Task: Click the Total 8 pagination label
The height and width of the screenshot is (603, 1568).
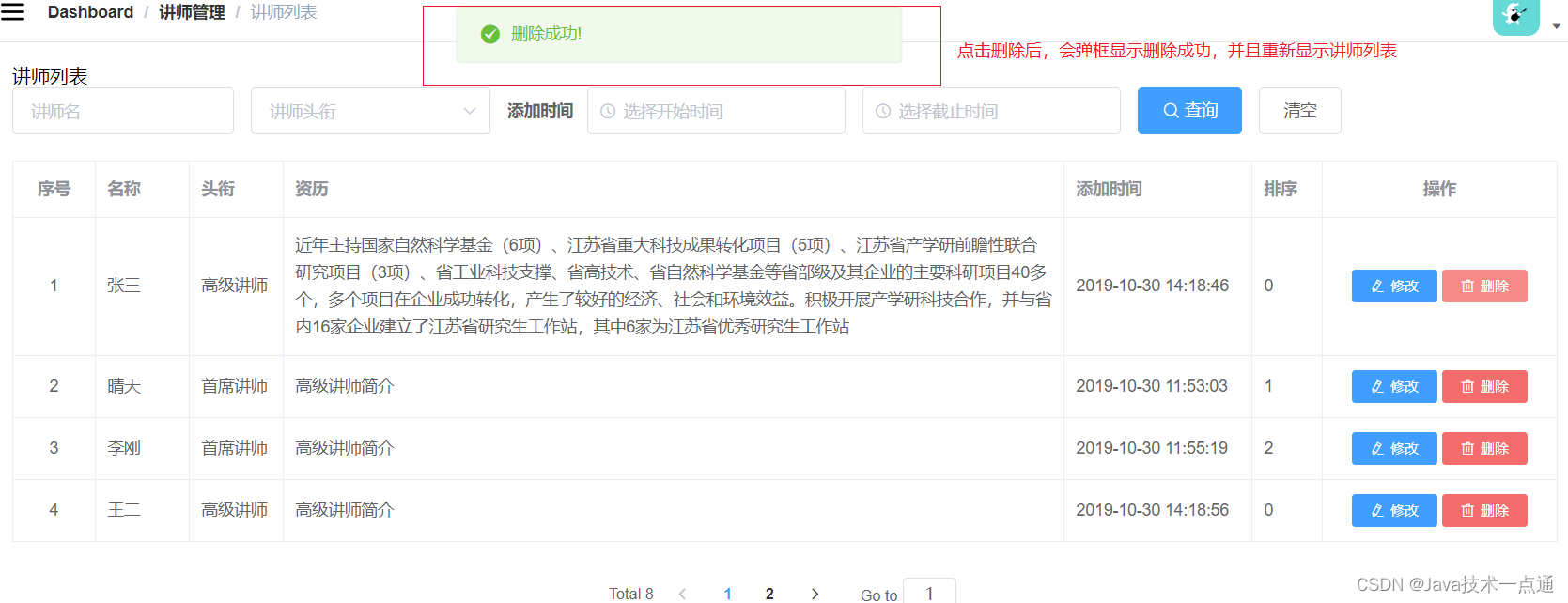Action: coord(630,594)
